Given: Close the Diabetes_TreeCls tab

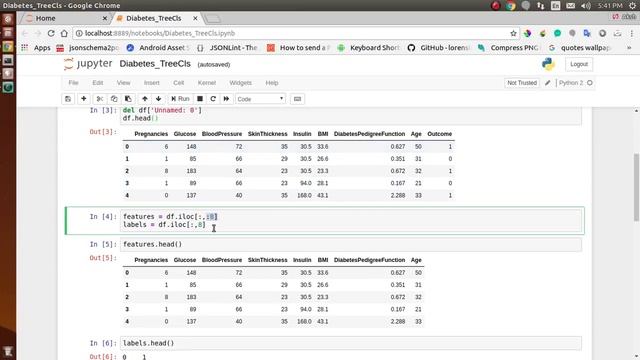Looking at the screenshot, I should (x=195, y=18).
